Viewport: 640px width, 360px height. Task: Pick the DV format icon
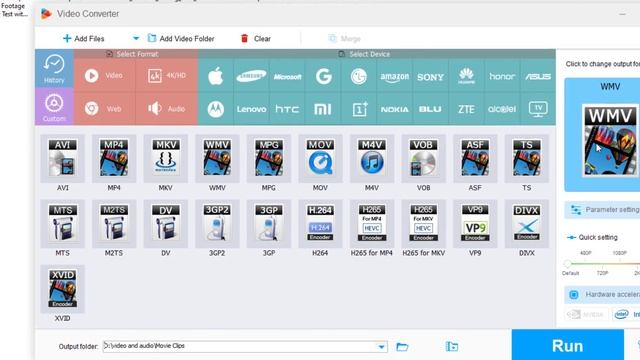point(165,224)
